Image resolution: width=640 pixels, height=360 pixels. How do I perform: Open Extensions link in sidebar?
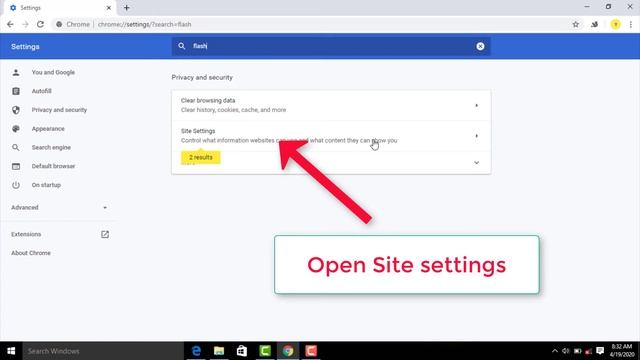click(x=26, y=234)
